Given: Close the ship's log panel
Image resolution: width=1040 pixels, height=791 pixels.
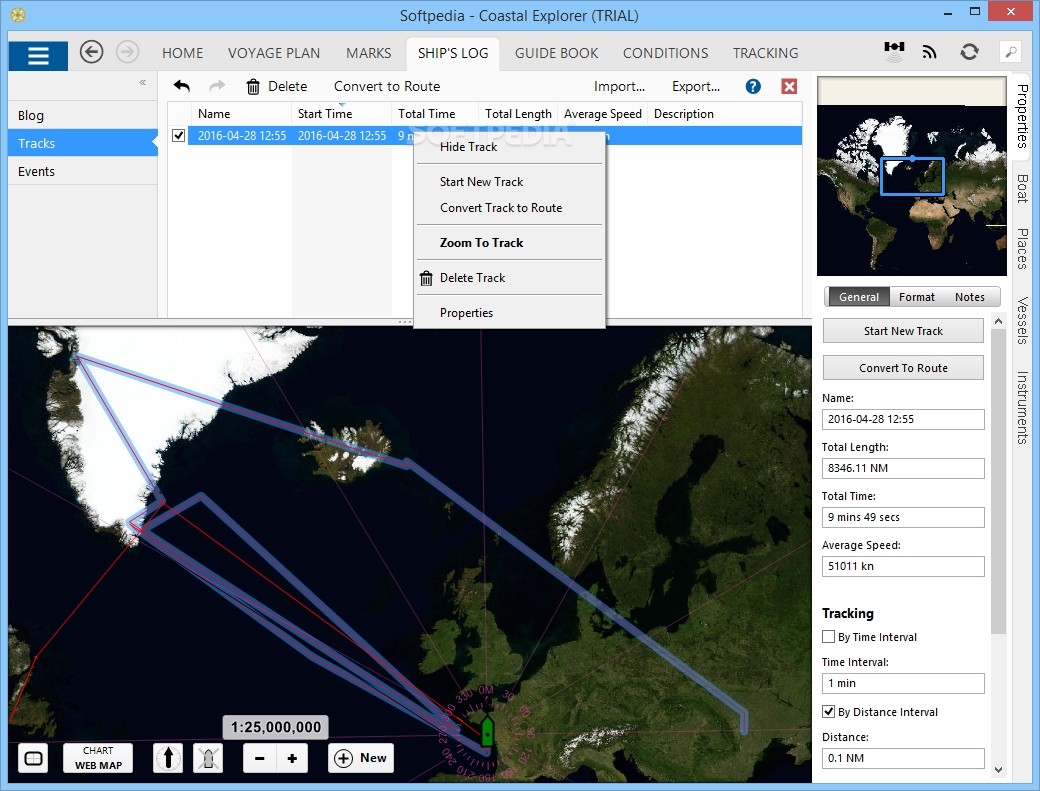Looking at the screenshot, I should tap(789, 86).
